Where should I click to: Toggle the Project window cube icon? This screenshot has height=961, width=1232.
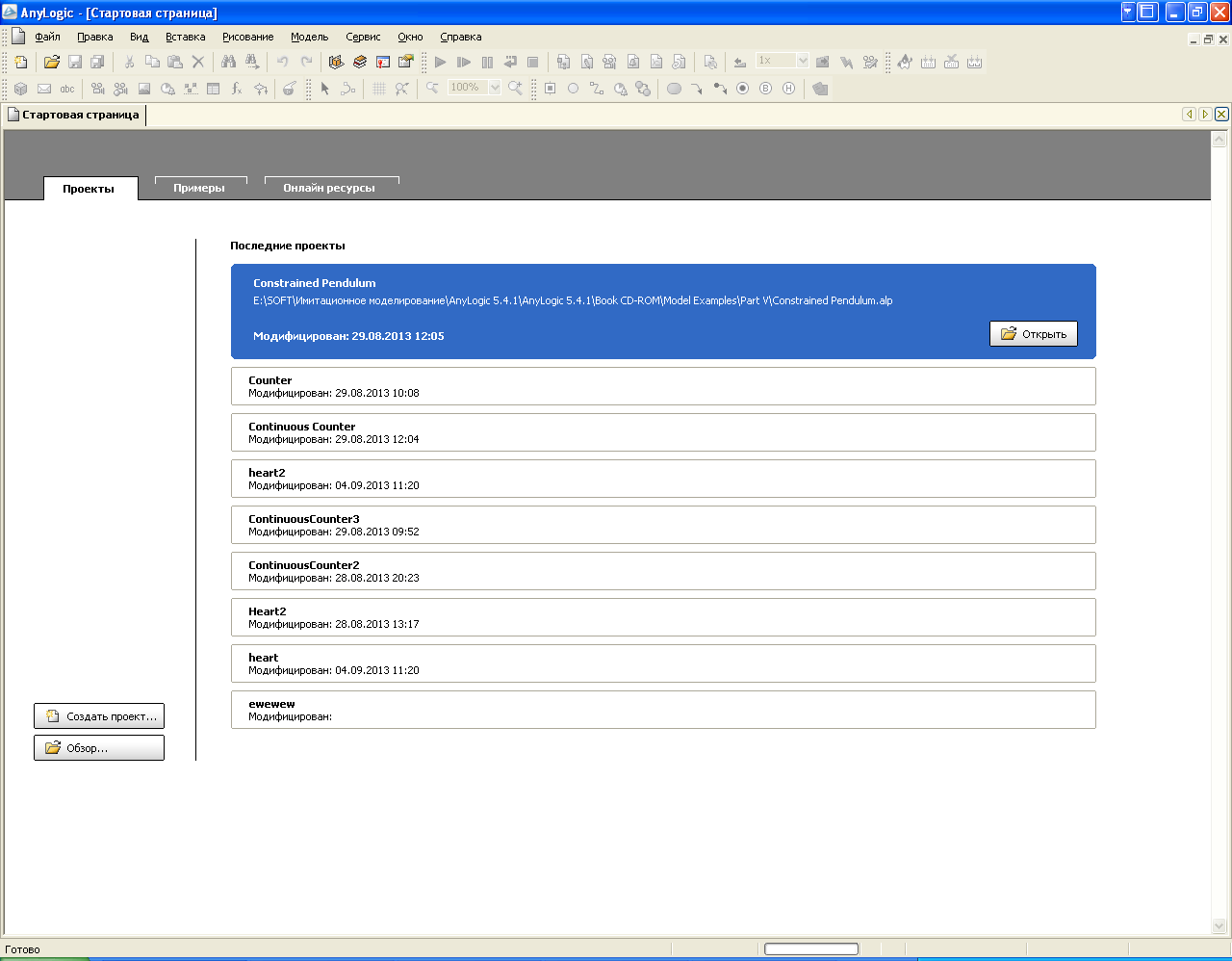tap(336, 62)
